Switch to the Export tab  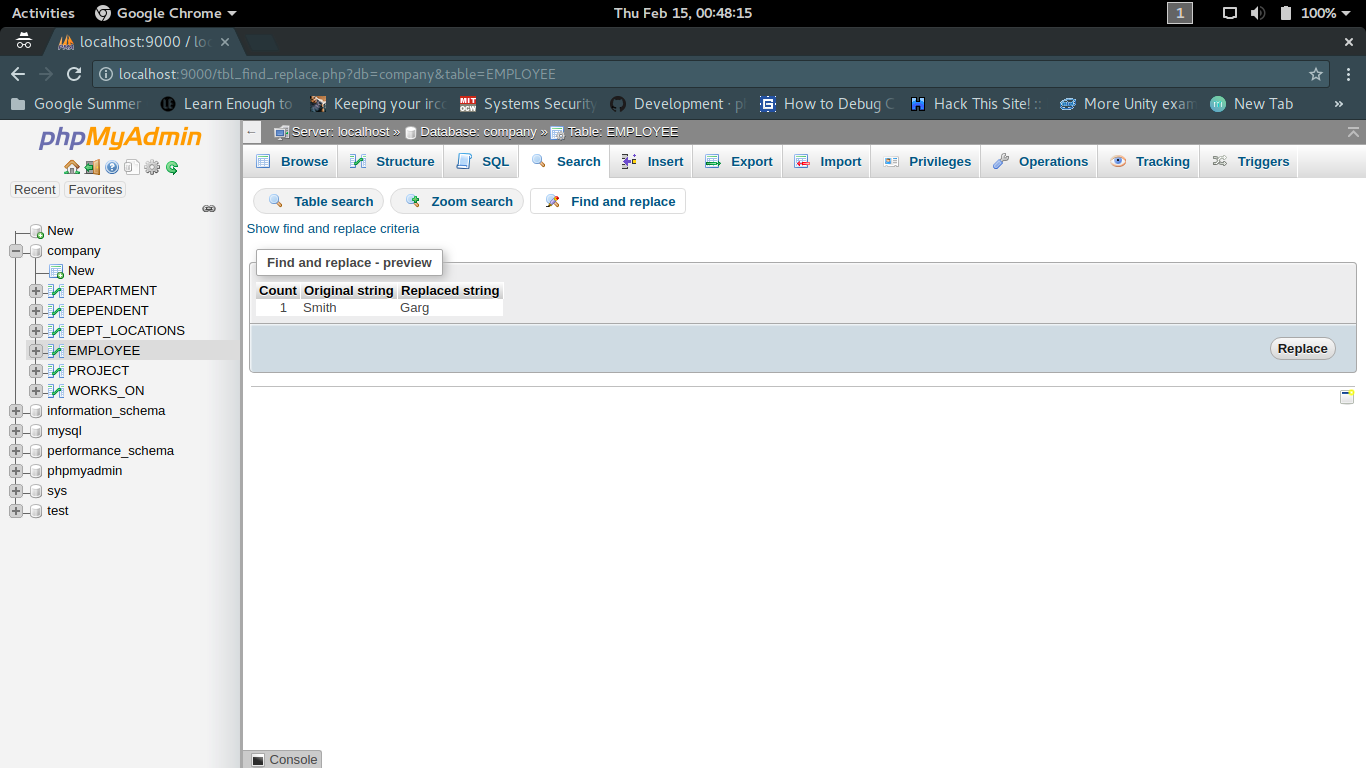coord(737,161)
